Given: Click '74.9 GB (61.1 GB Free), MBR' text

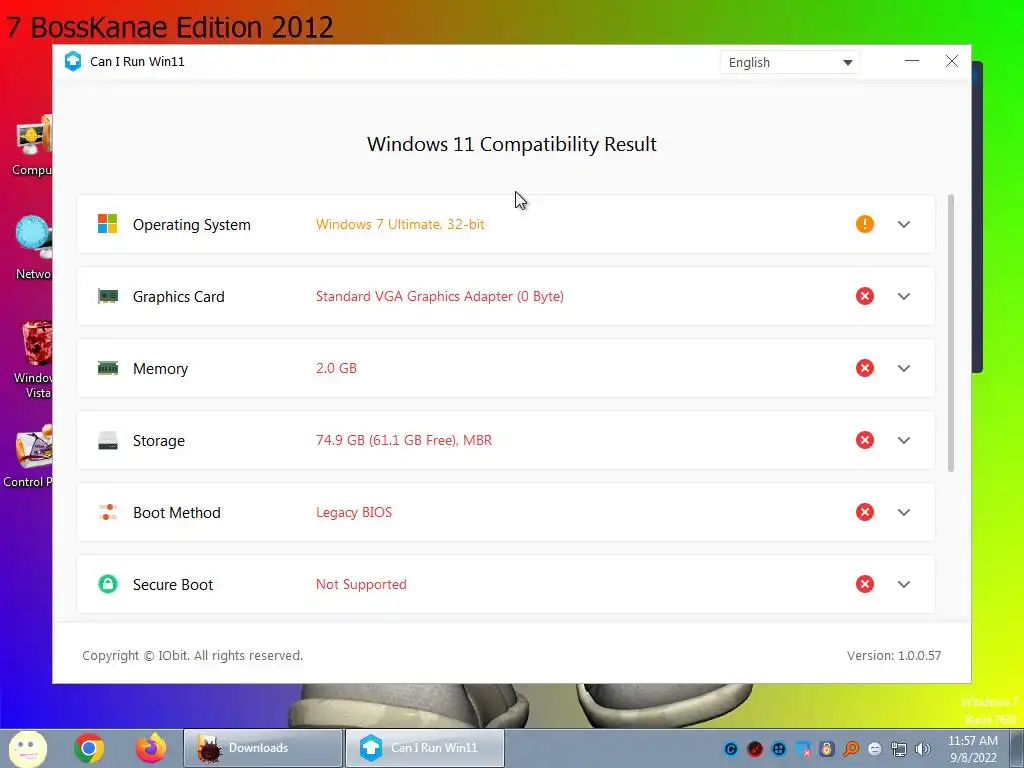Looking at the screenshot, I should [404, 440].
